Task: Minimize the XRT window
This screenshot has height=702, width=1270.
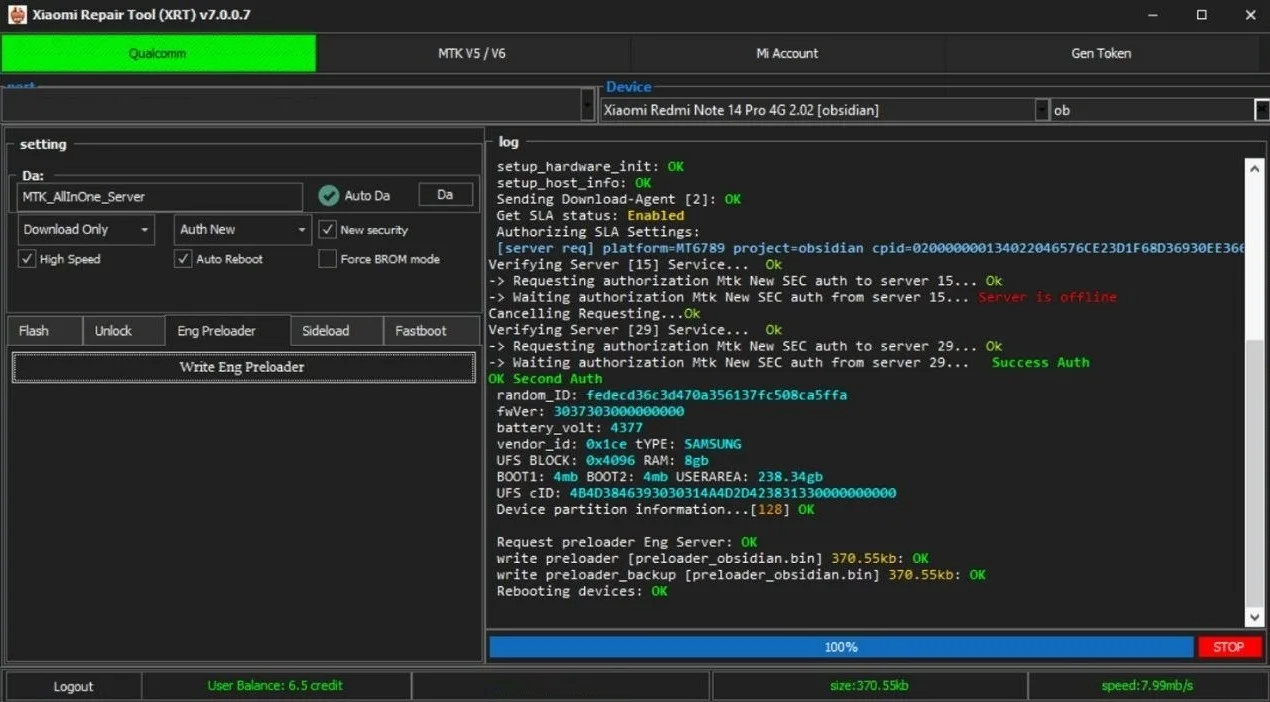Action: [1152, 15]
